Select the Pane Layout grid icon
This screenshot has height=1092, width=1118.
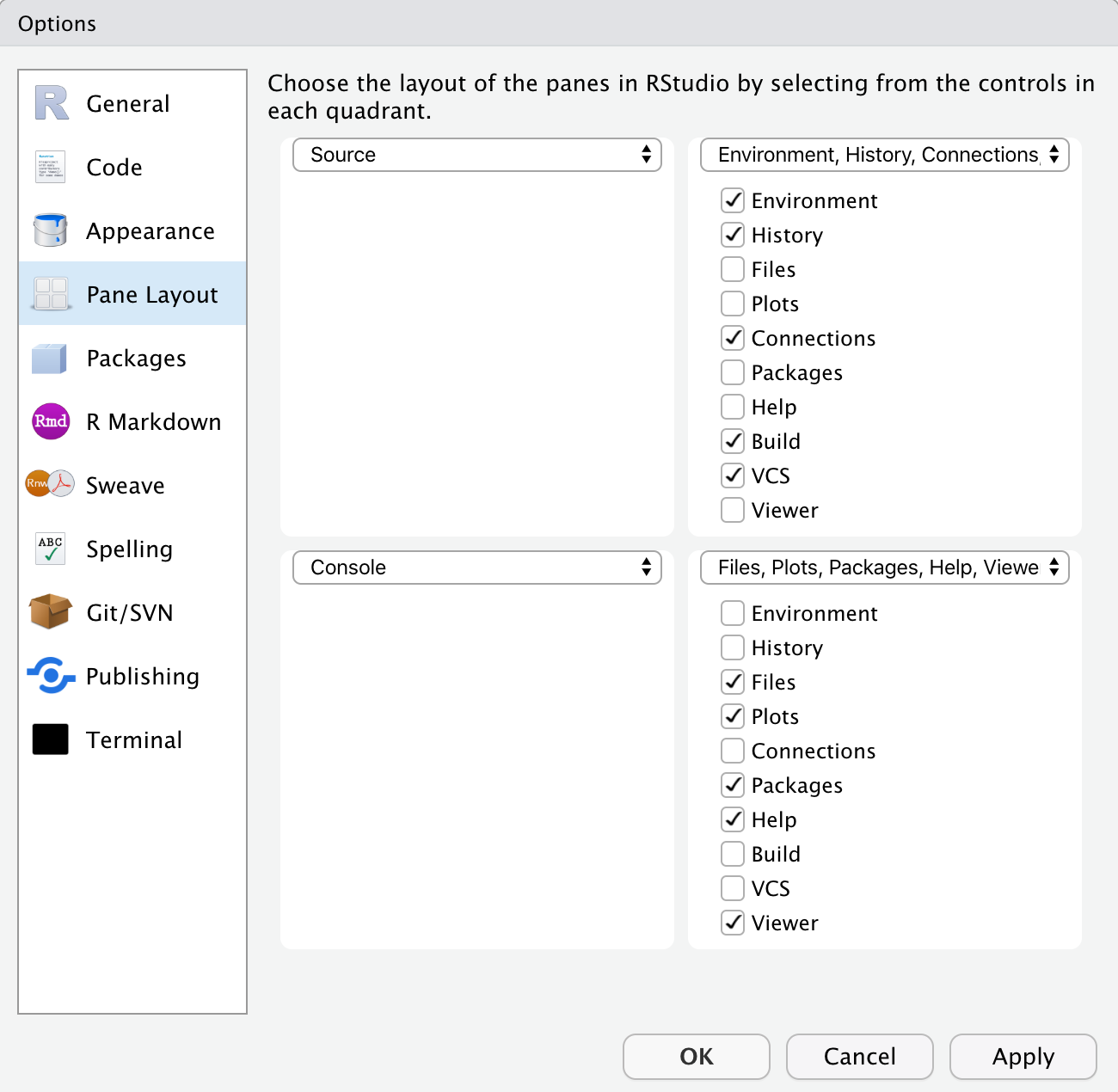coord(50,293)
